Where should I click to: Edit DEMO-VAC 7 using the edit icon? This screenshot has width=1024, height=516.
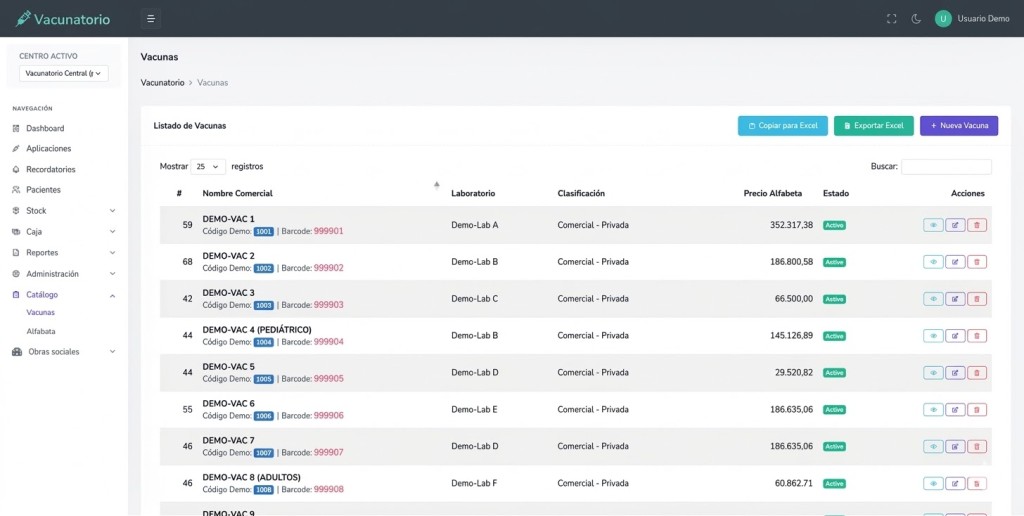coord(955,447)
